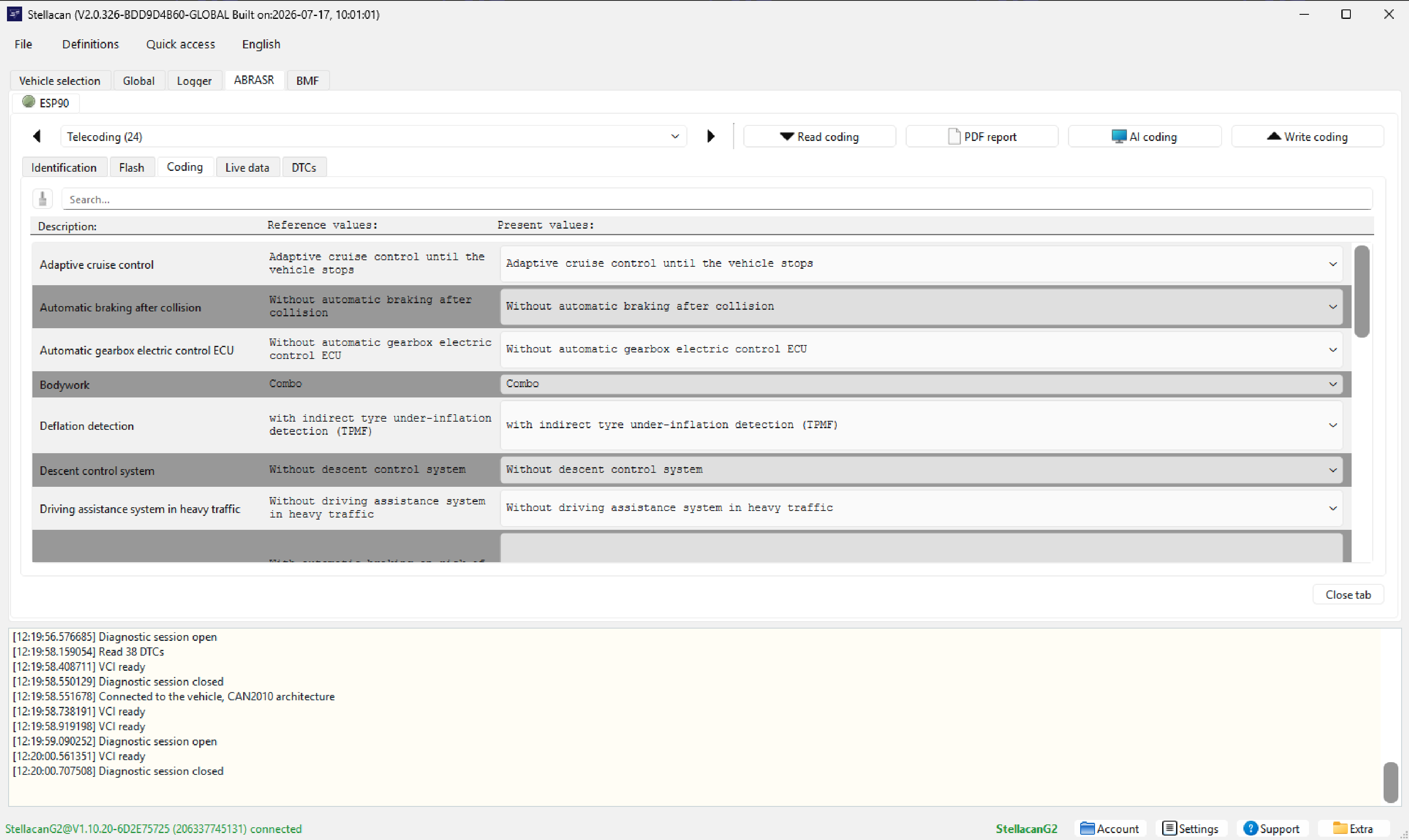Expand the Driving assistance in heavy traffic dropdown

[x=922, y=508]
